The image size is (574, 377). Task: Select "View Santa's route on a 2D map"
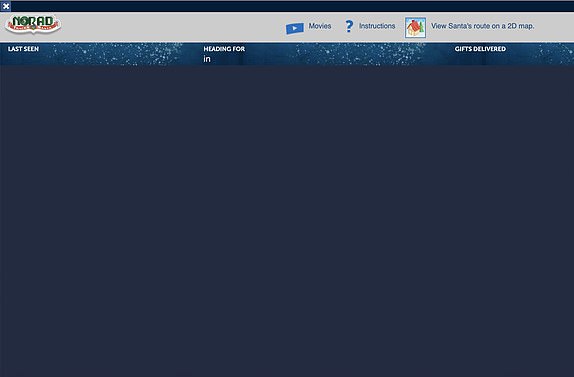(x=482, y=26)
